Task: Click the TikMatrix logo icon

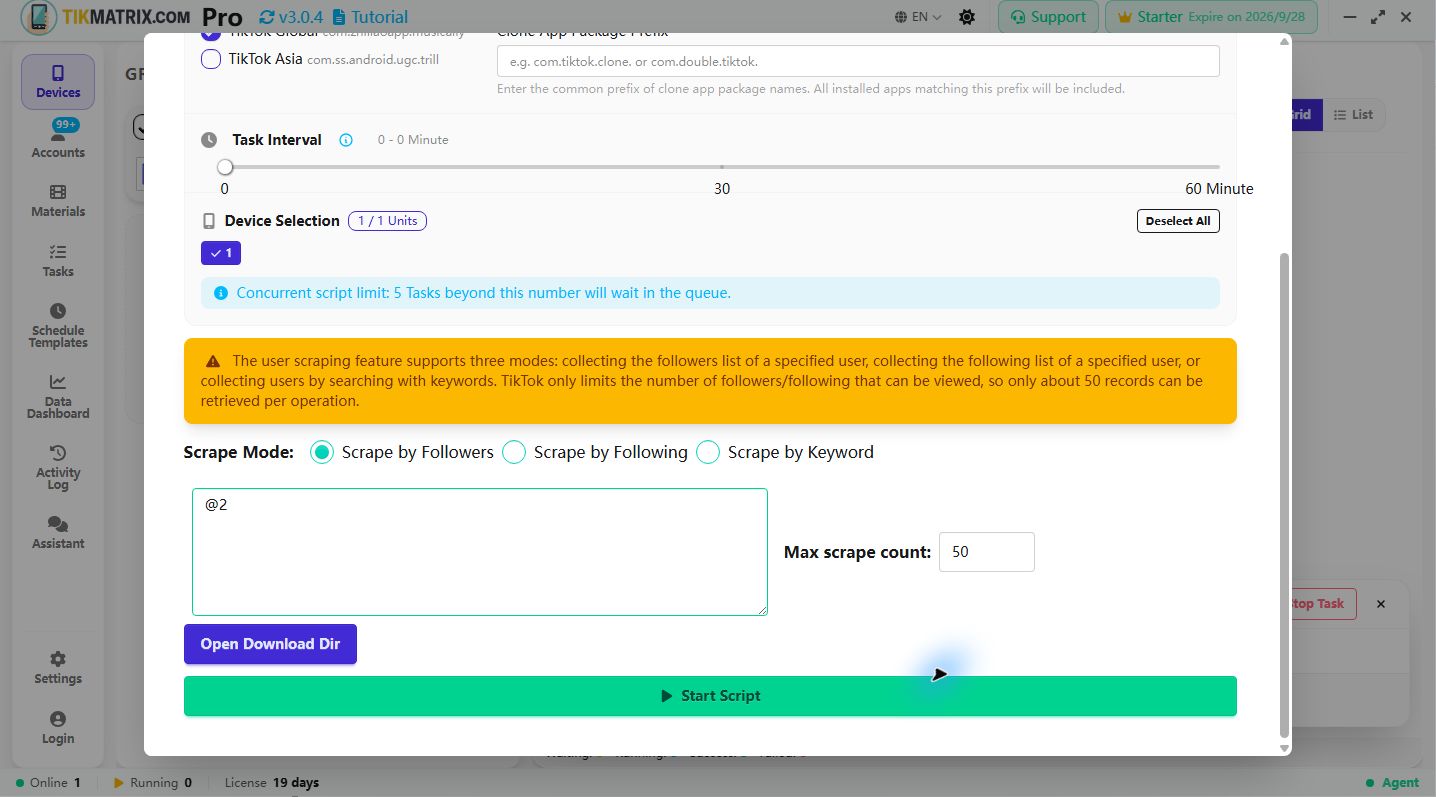Action: pos(38,17)
